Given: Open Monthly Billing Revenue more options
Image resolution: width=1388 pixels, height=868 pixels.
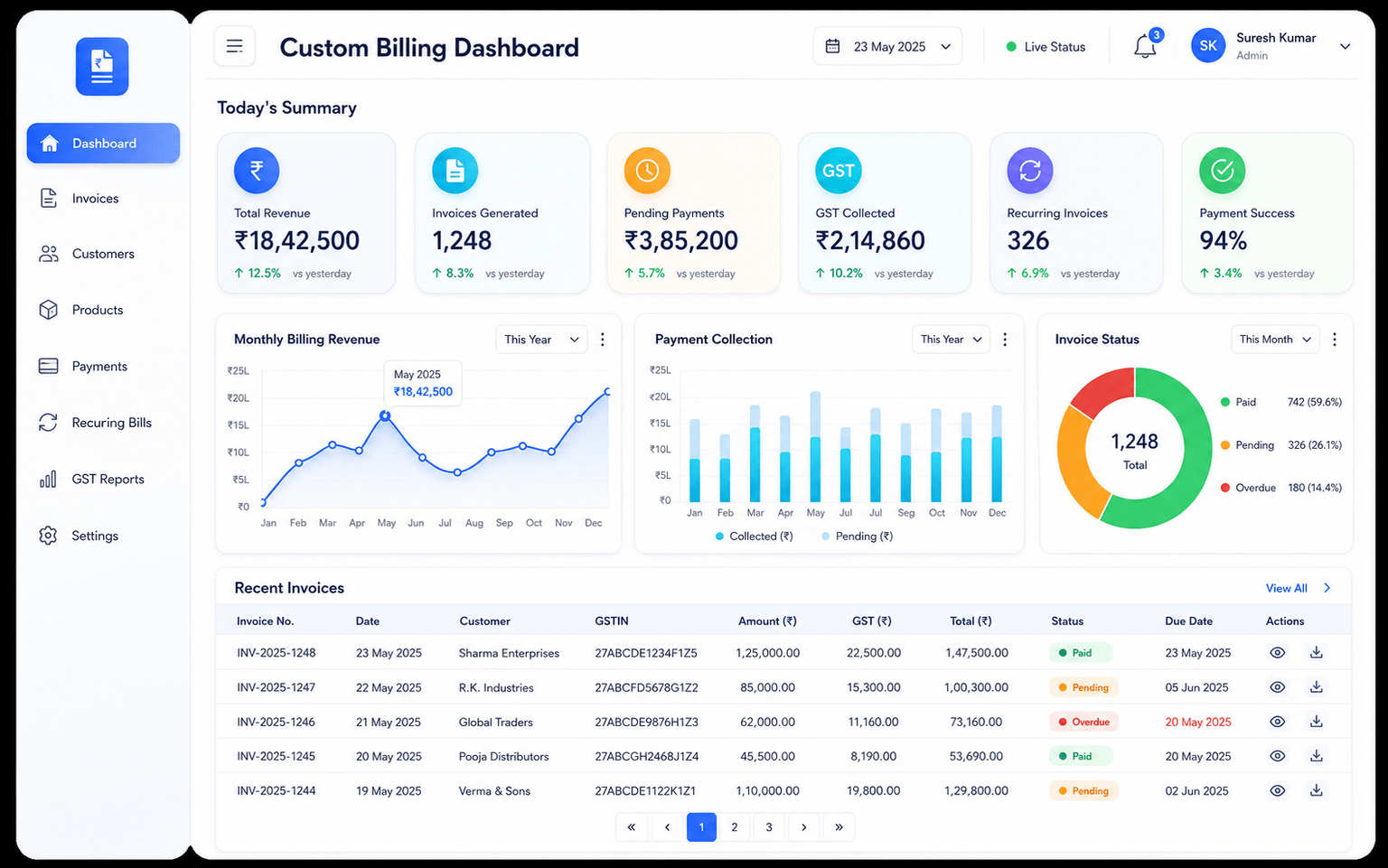Looking at the screenshot, I should (603, 340).
